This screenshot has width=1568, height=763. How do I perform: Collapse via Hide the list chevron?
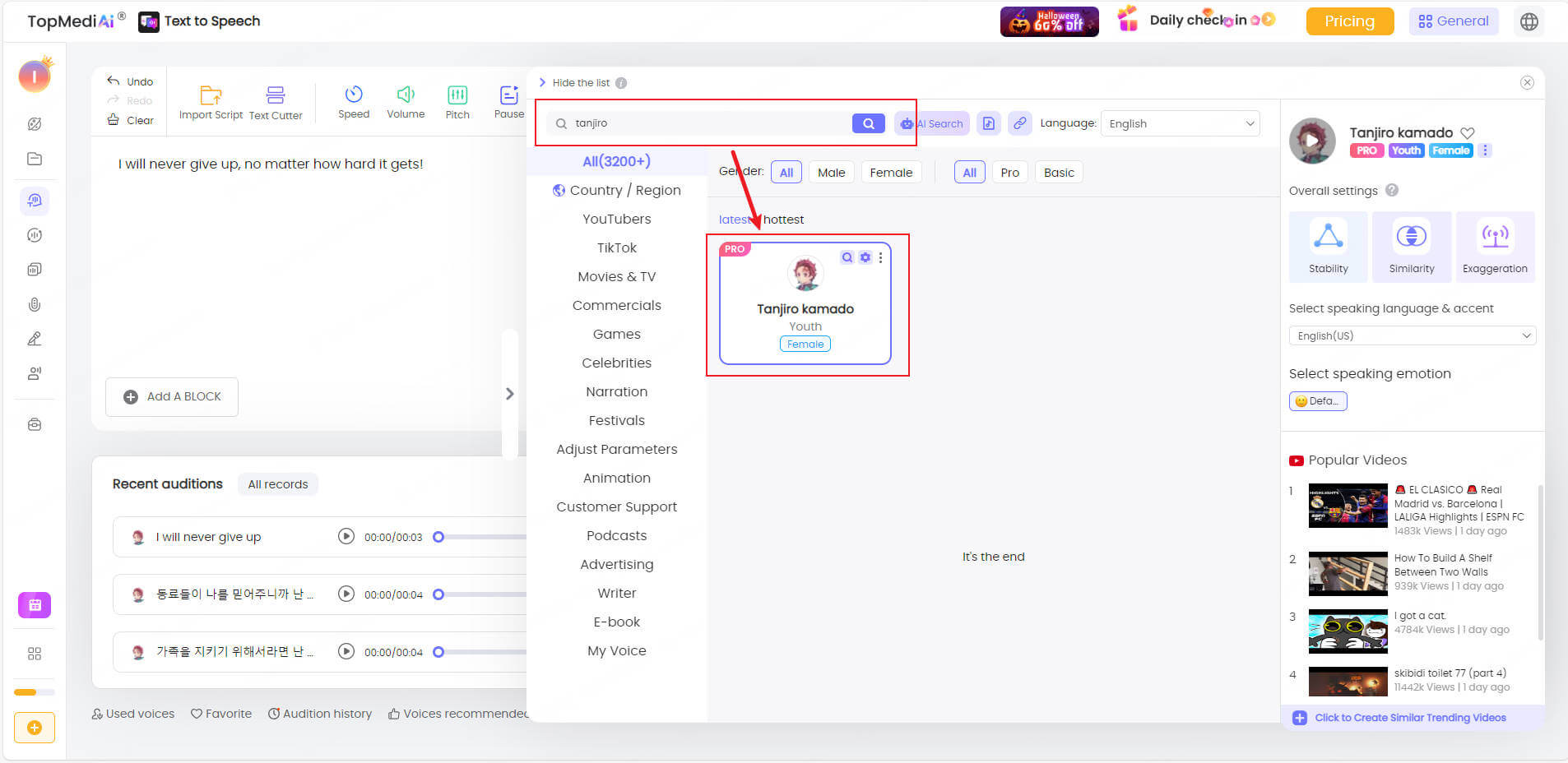542,82
